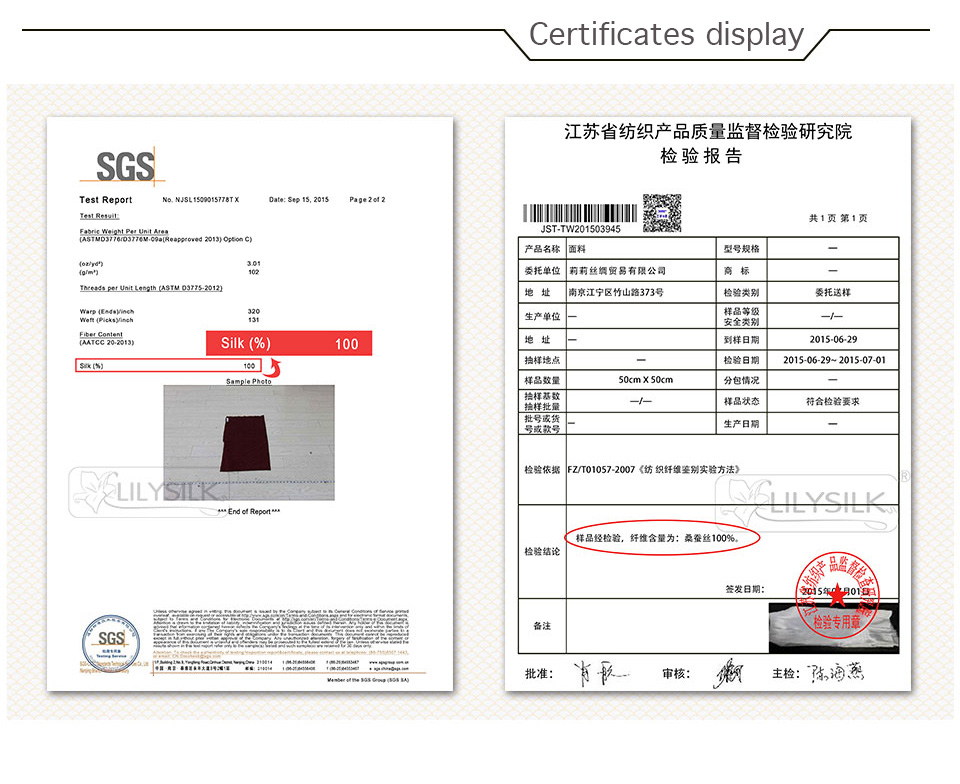Screen dimensions: 960x784
Task: Click the red Silk (%) 100 banner
Action: pos(288,344)
